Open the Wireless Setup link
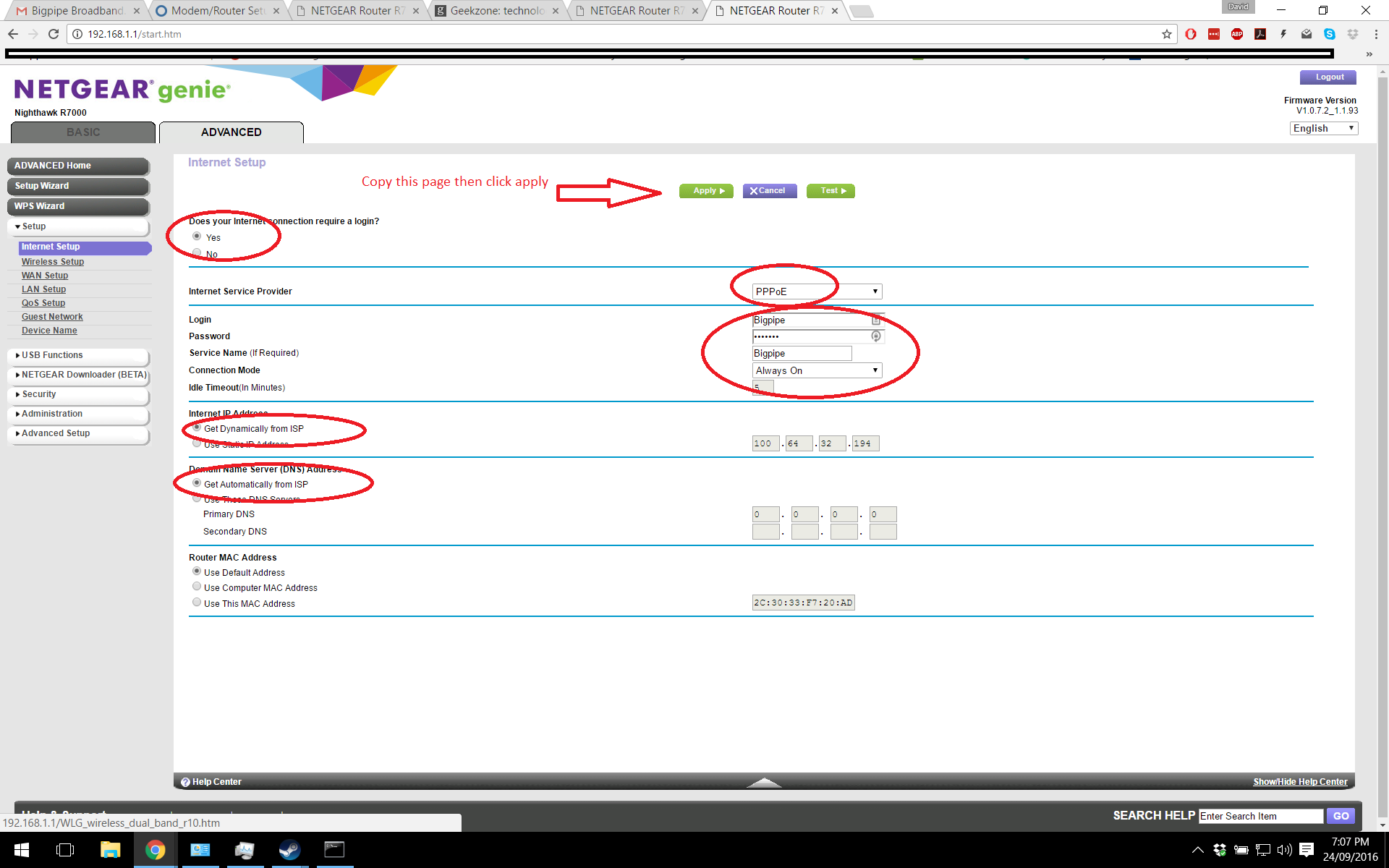 [x=53, y=262]
